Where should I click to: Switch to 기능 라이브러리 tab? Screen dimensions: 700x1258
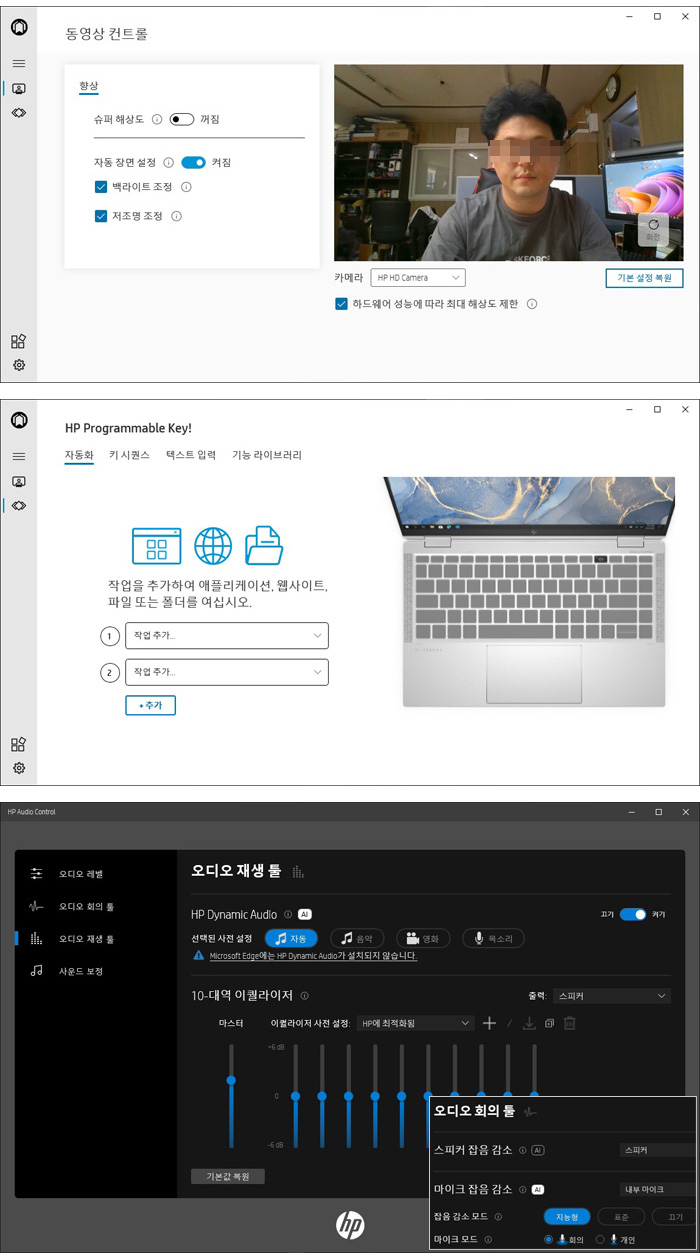point(267,455)
